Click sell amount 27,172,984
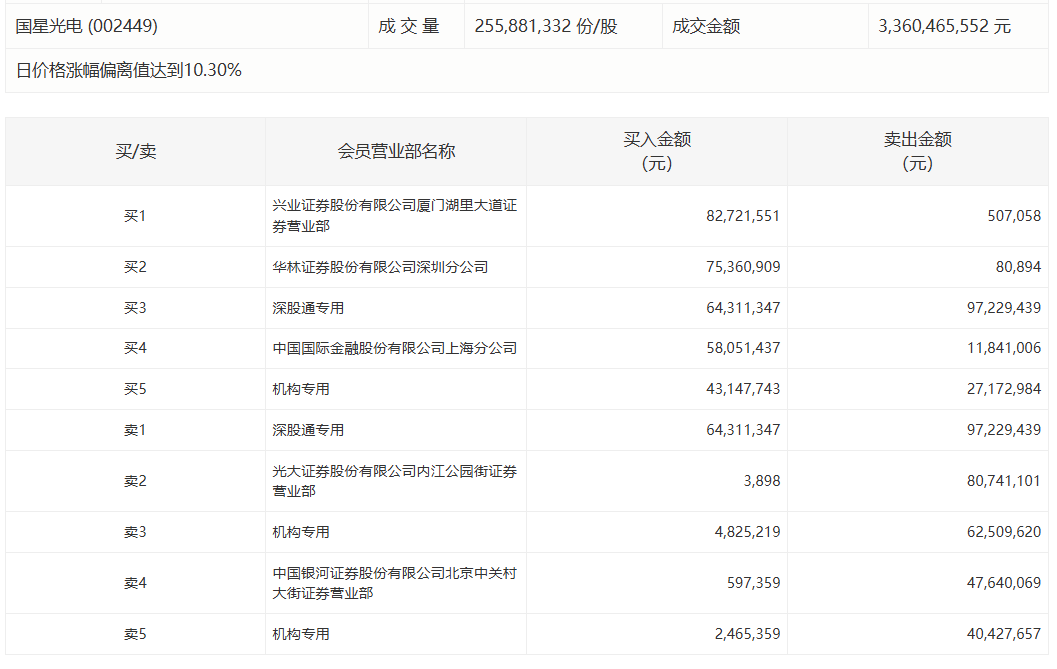The height and width of the screenshot is (669, 1057). click(x=1004, y=389)
